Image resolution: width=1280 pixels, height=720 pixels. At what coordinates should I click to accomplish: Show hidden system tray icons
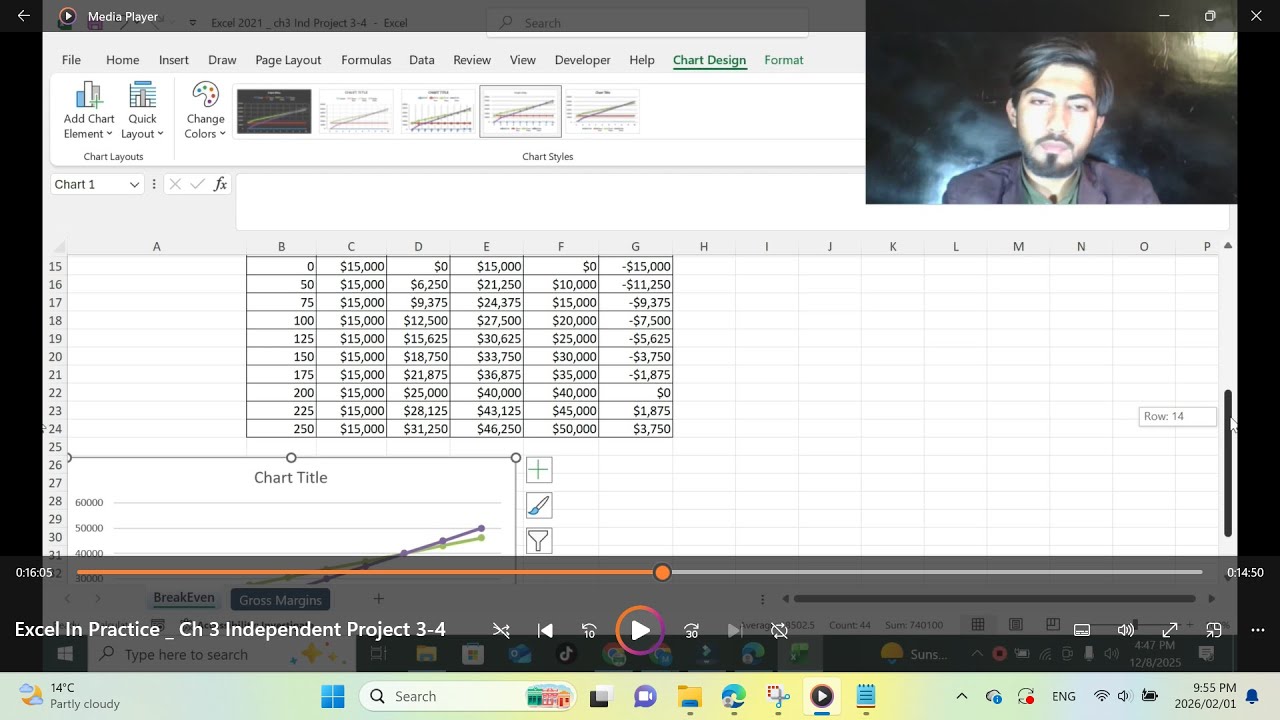[x=961, y=696]
